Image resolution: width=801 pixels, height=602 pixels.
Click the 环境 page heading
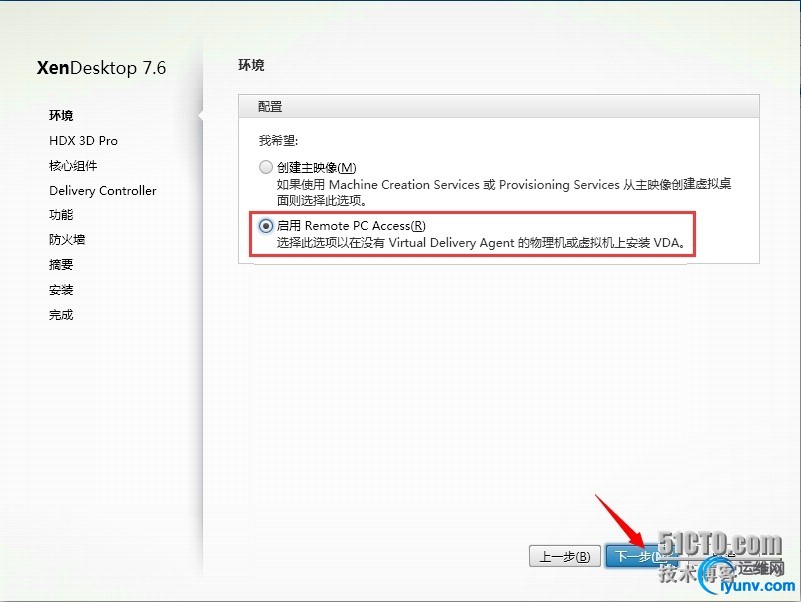point(251,65)
